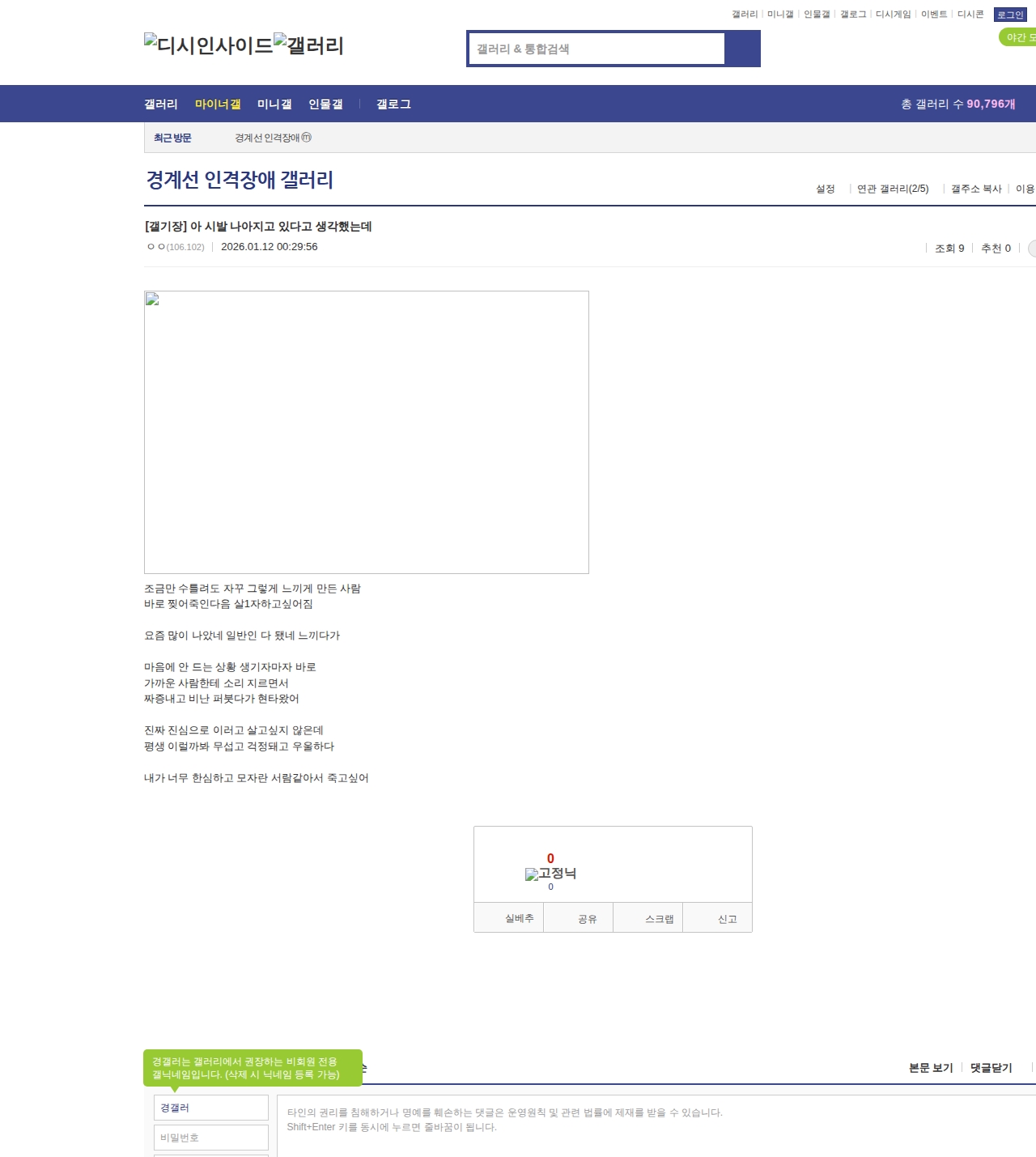Select 미니갤 in the blue navigation bar

[274, 104]
